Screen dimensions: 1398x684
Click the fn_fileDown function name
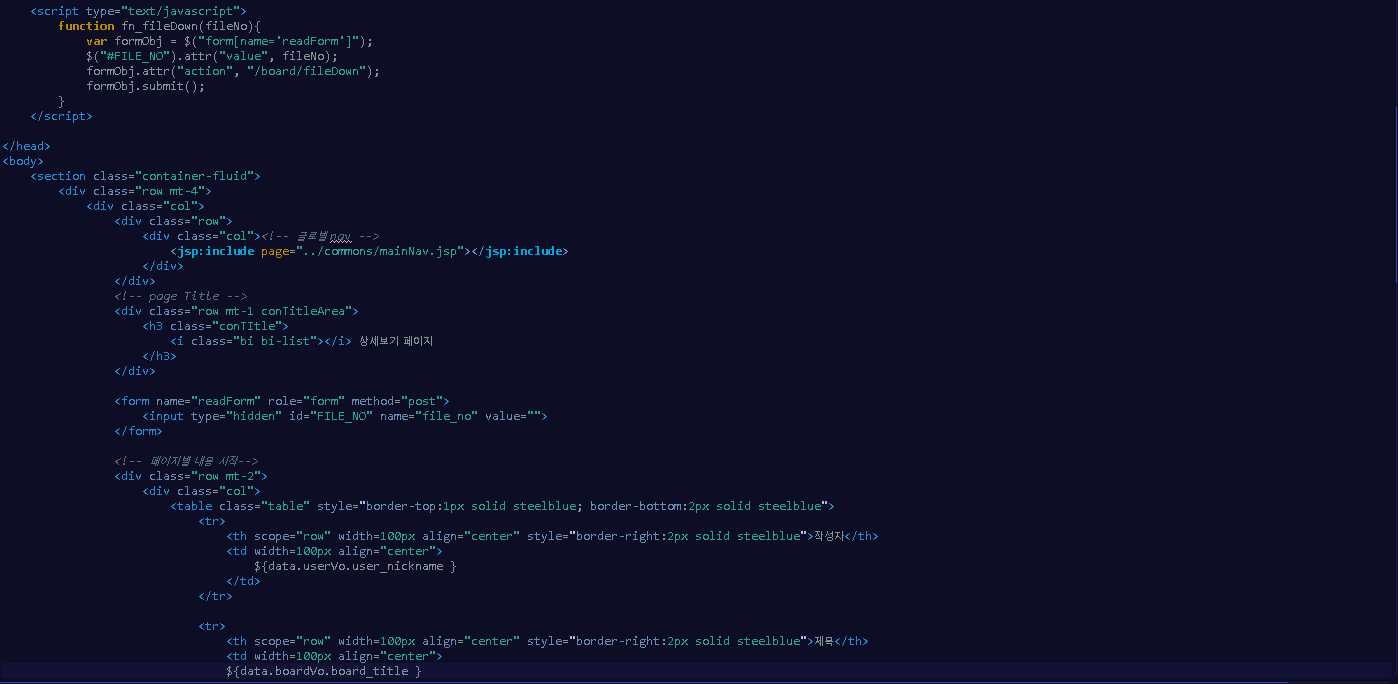tap(161, 26)
